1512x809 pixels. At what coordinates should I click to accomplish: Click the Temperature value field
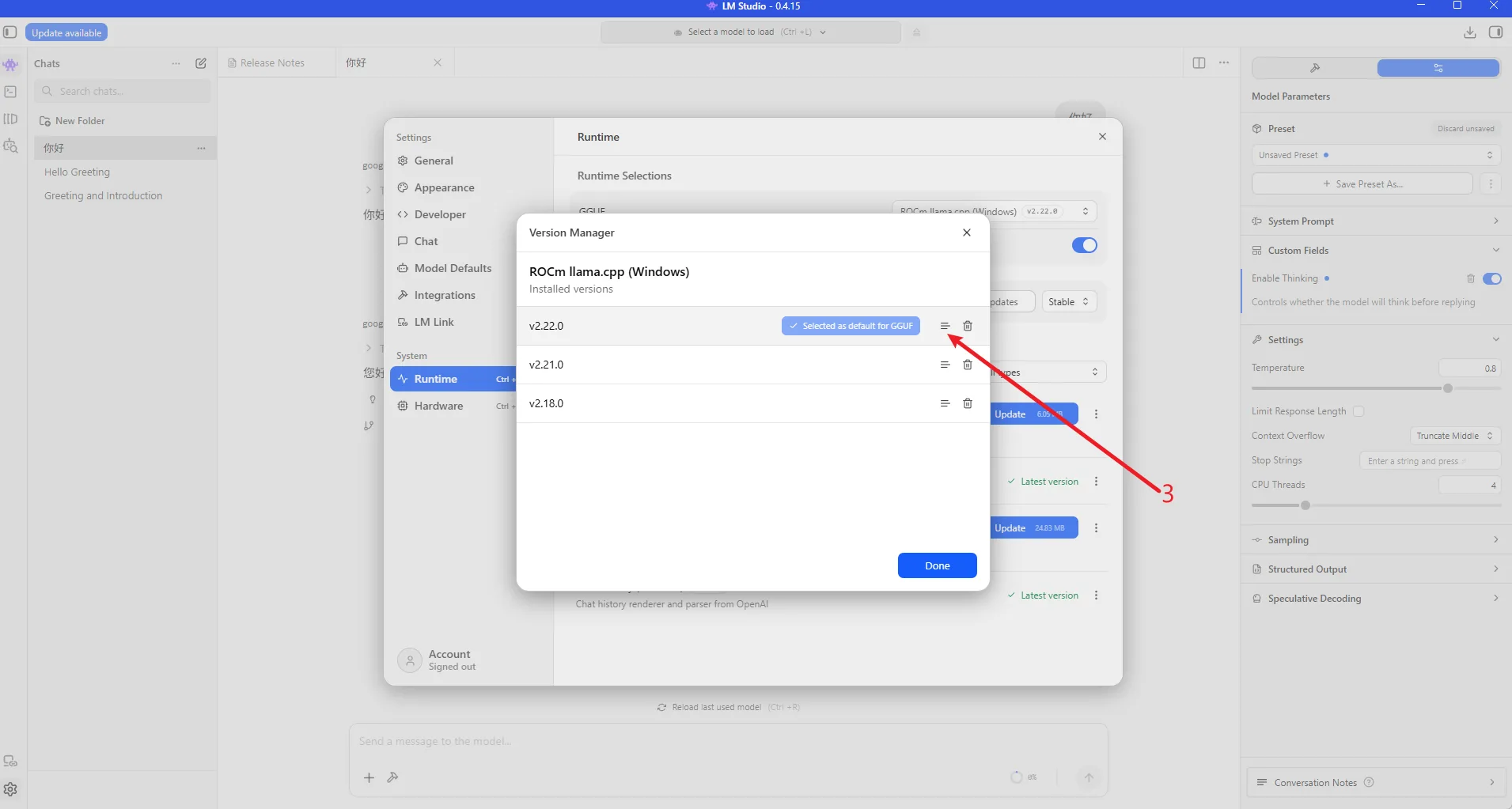pyautogui.click(x=1469, y=368)
